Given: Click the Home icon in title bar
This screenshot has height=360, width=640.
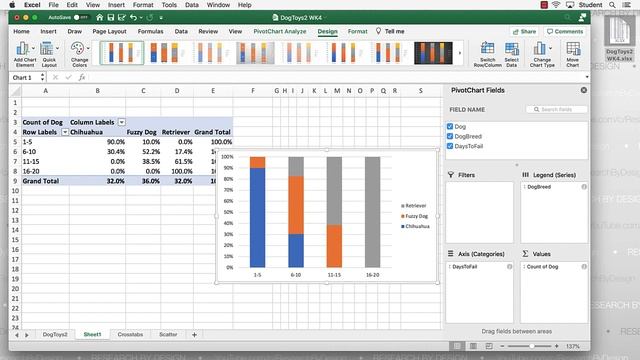Looking at the screenshot, I should (x=99, y=18).
